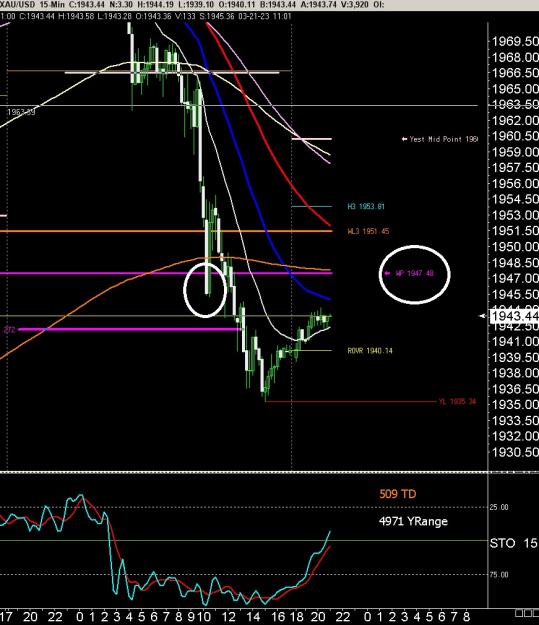
Task: Click 1945.50 on the price axis
Action: (515, 294)
